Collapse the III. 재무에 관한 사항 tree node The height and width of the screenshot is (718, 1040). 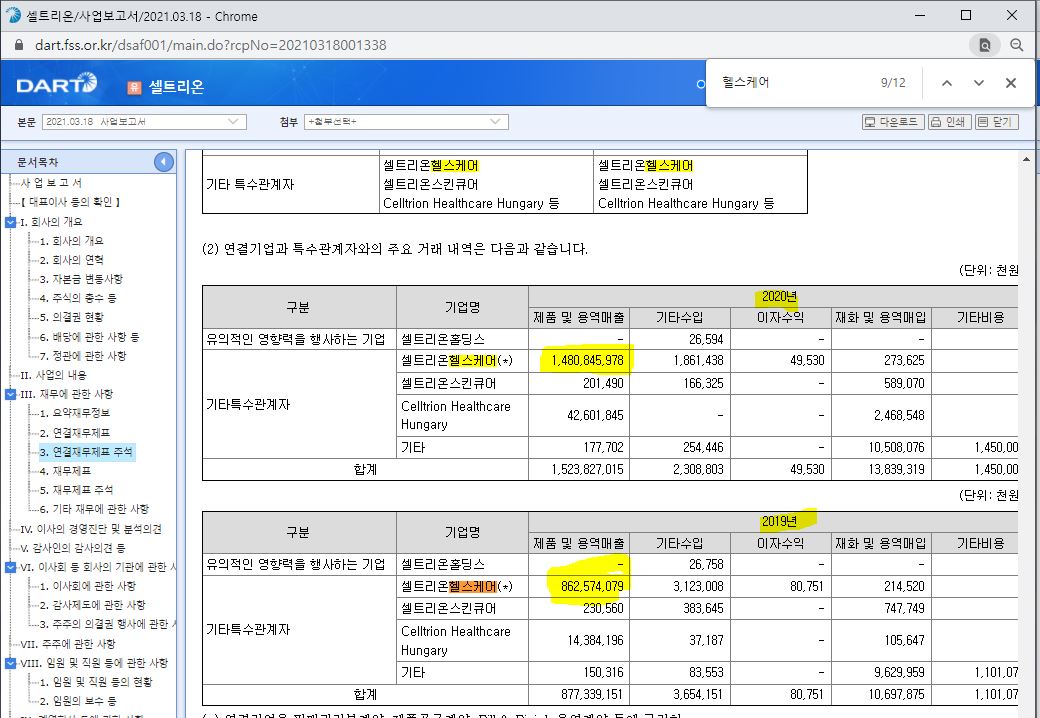10,394
